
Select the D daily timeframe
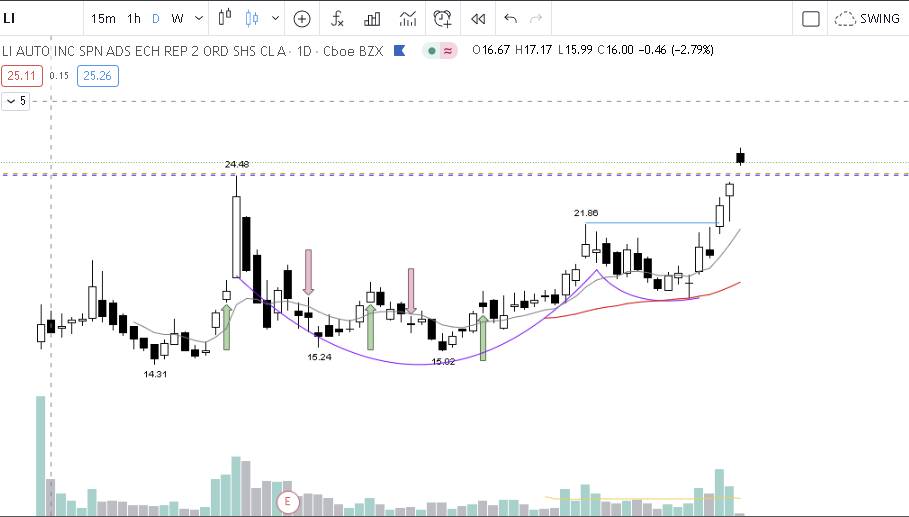(155, 19)
